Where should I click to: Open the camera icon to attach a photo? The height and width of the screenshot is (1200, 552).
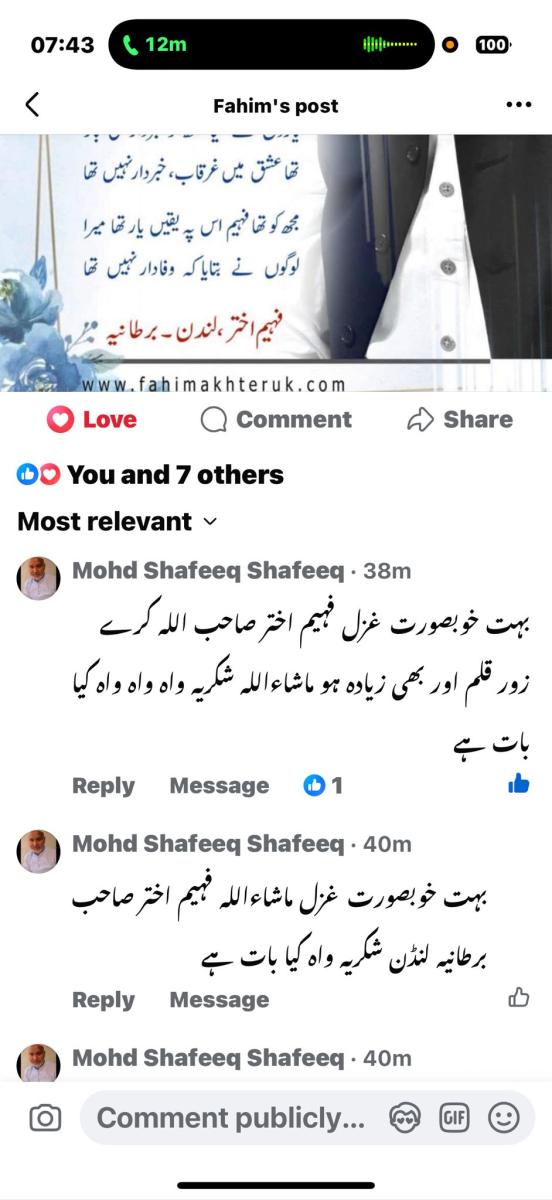(x=44, y=1118)
